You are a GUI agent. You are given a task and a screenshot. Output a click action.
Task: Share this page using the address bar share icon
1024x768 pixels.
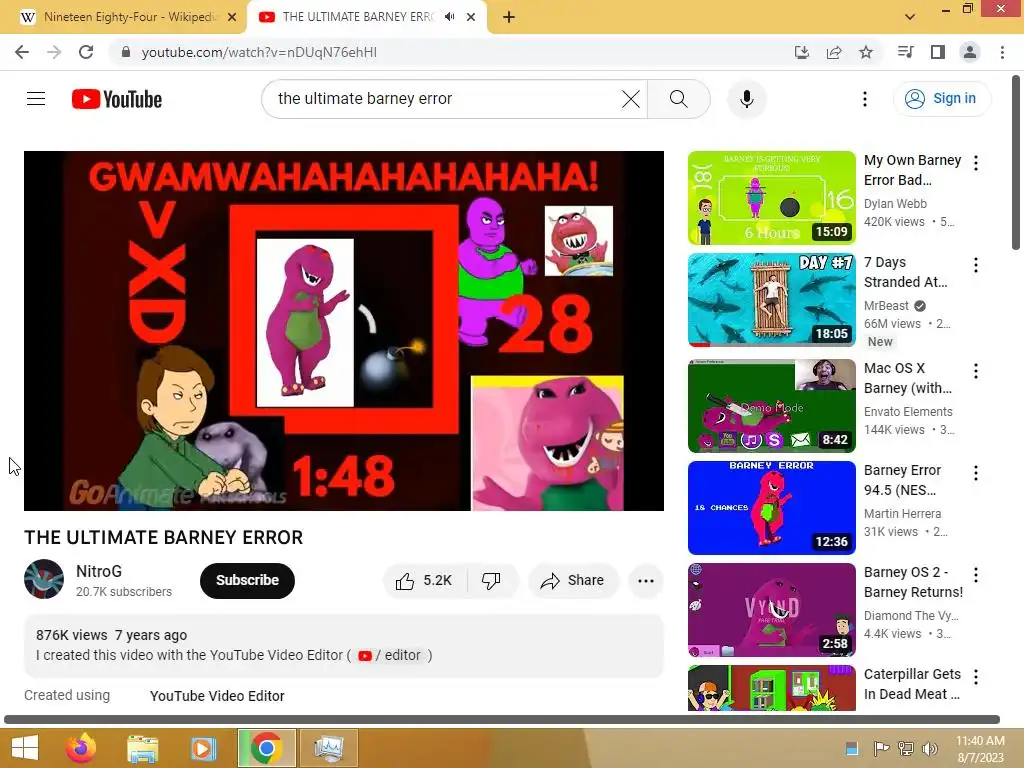click(x=834, y=52)
